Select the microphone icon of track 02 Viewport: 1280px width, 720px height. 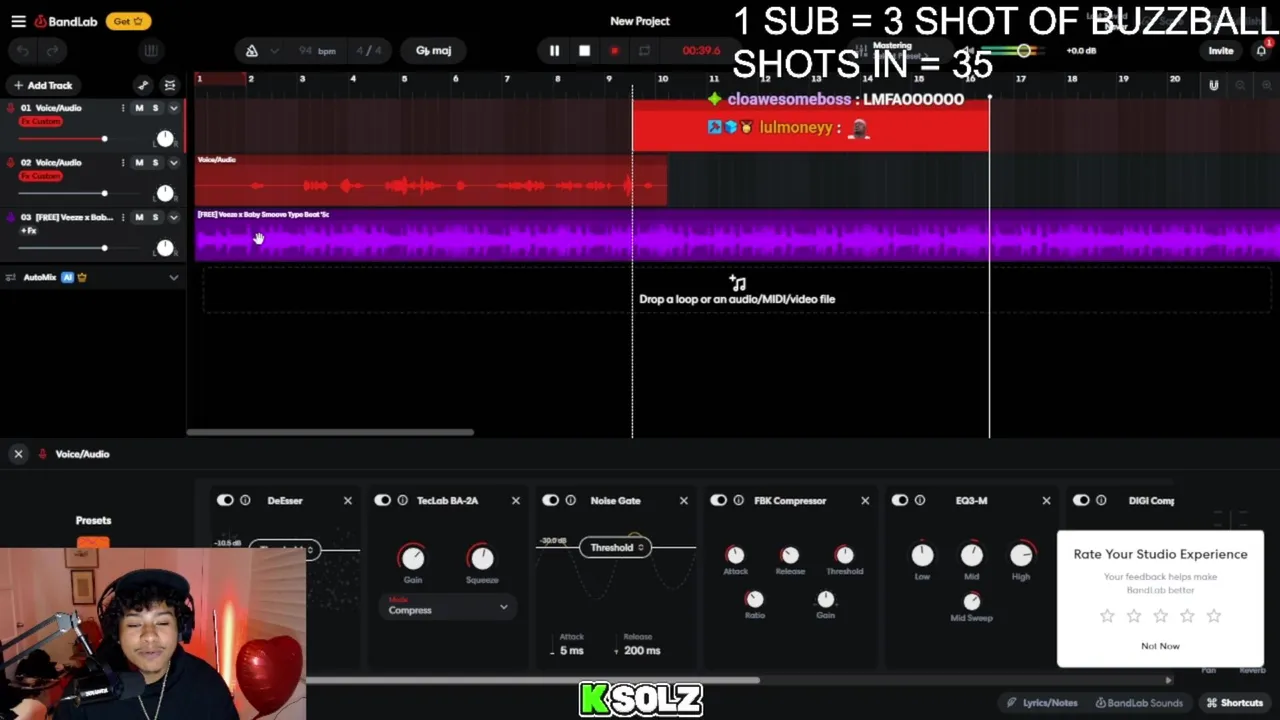click(11, 162)
